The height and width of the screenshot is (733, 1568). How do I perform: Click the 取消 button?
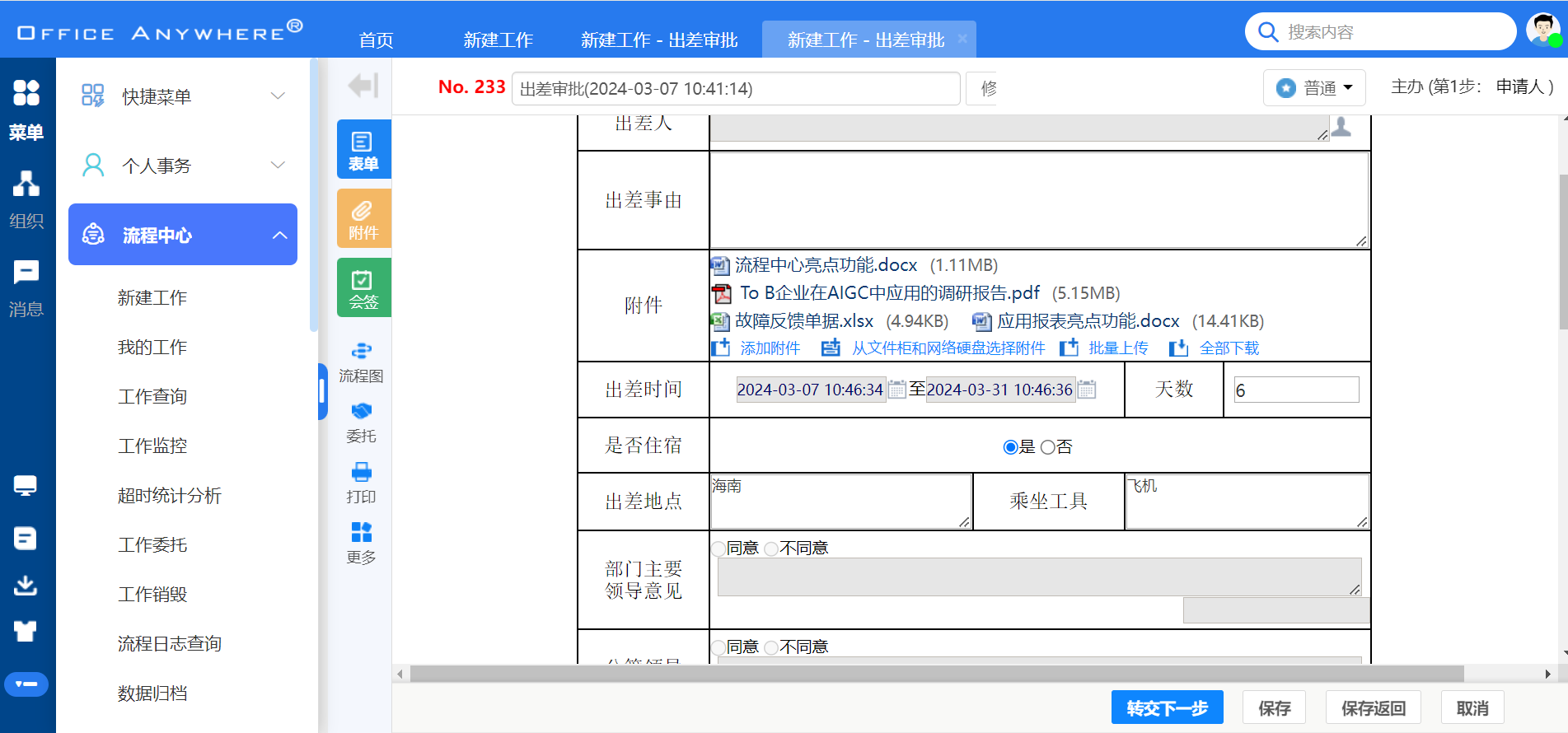tap(1472, 707)
